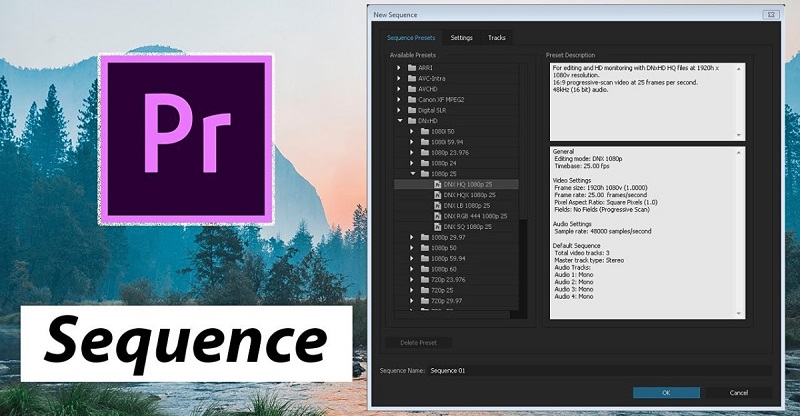Switch to the Tracks tab
This screenshot has height=416, width=800.
click(496, 38)
